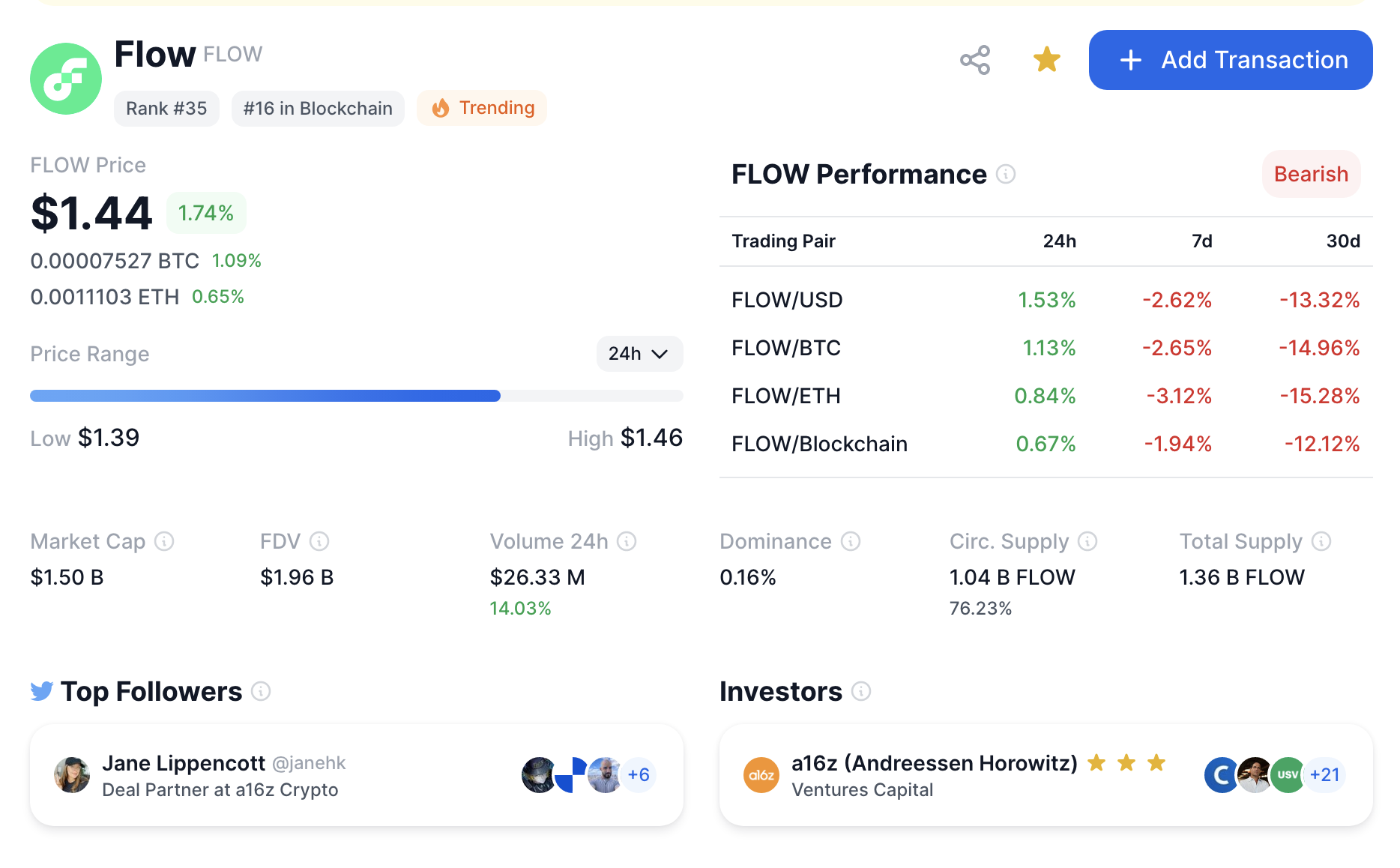The image size is (1400, 868).
Task: Click the Trending flame icon
Action: tap(441, 108)
